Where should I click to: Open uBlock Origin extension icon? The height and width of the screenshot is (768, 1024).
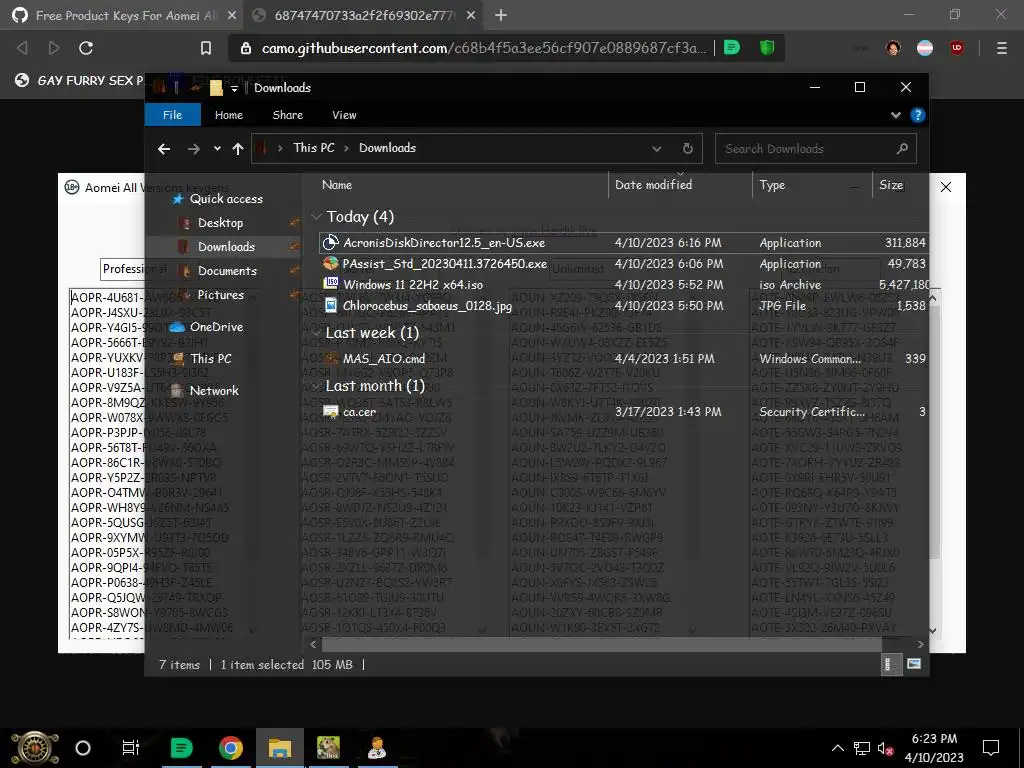click(x=957, y=48)
